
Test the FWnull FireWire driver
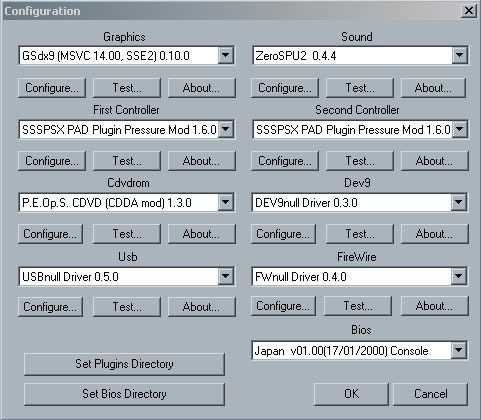[358, 306]
